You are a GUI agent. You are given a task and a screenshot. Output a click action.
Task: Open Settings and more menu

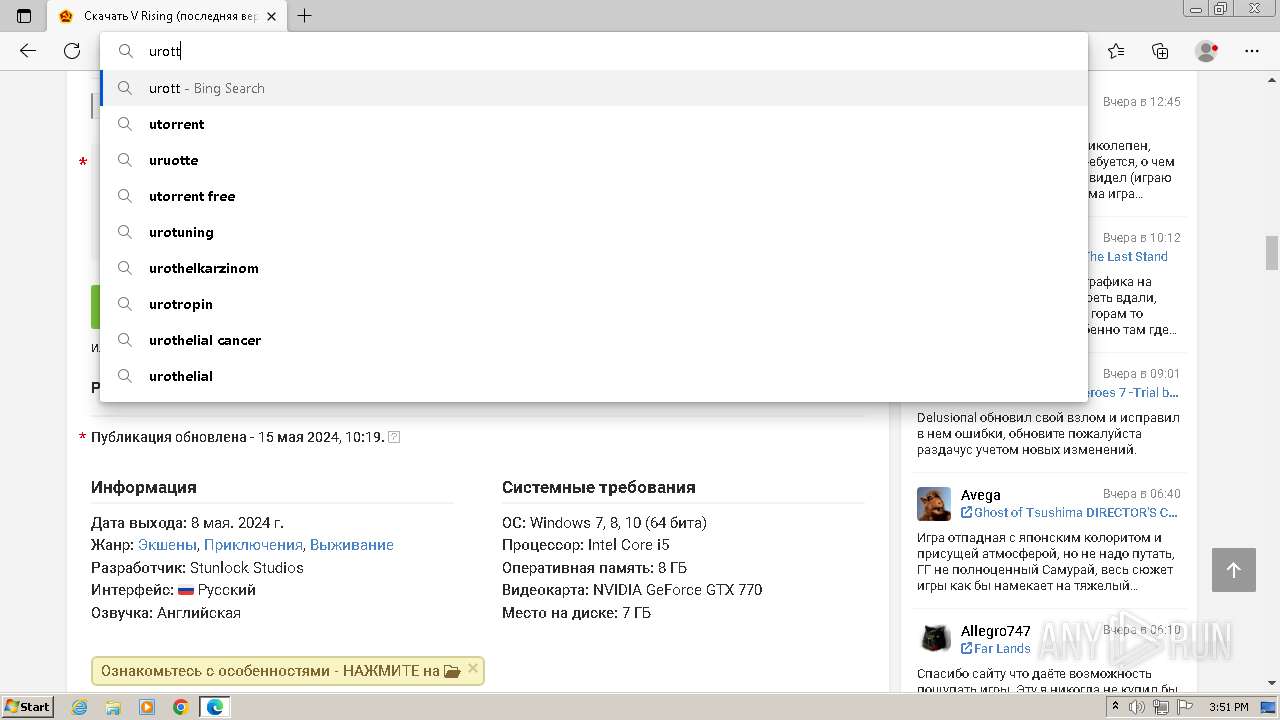coord(1252,51)
